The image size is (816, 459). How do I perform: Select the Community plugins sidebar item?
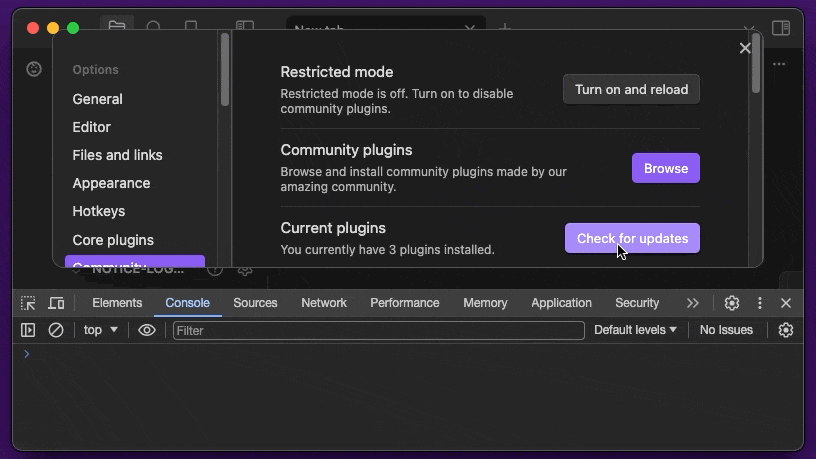pyautogui.click(x=135, y=261)
